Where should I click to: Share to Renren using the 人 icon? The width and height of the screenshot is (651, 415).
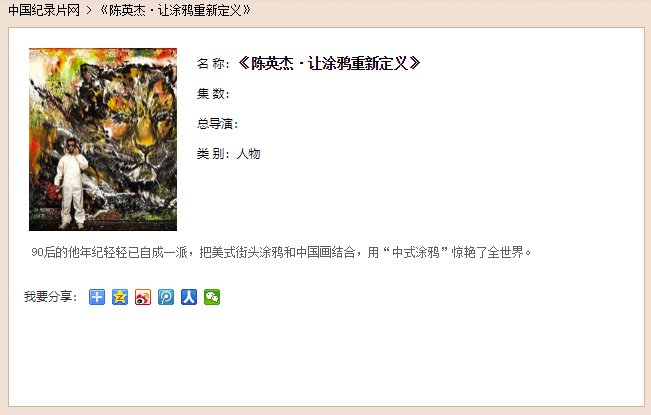189,297
